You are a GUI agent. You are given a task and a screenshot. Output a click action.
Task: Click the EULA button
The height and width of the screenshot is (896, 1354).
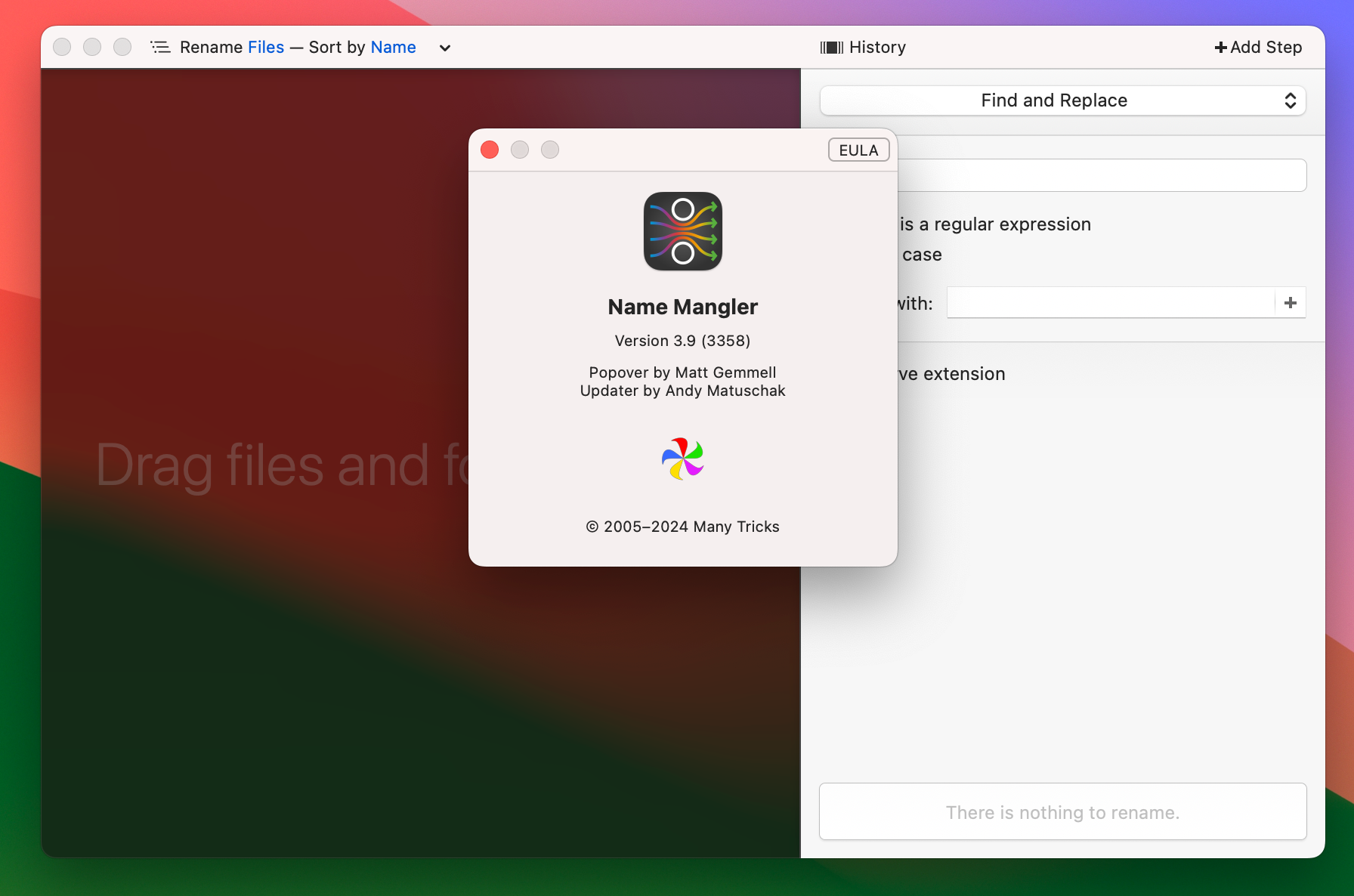tap(858, 150)
